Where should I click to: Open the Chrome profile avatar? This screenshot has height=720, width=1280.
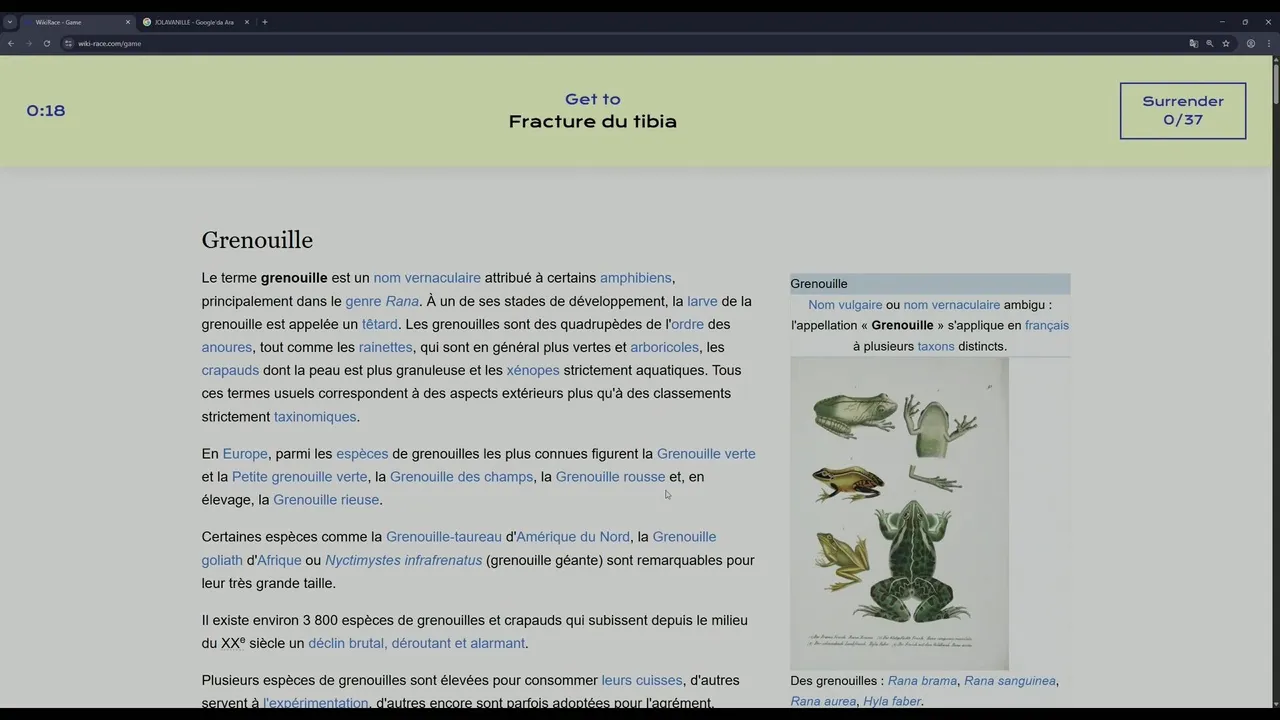[1250, 43]
